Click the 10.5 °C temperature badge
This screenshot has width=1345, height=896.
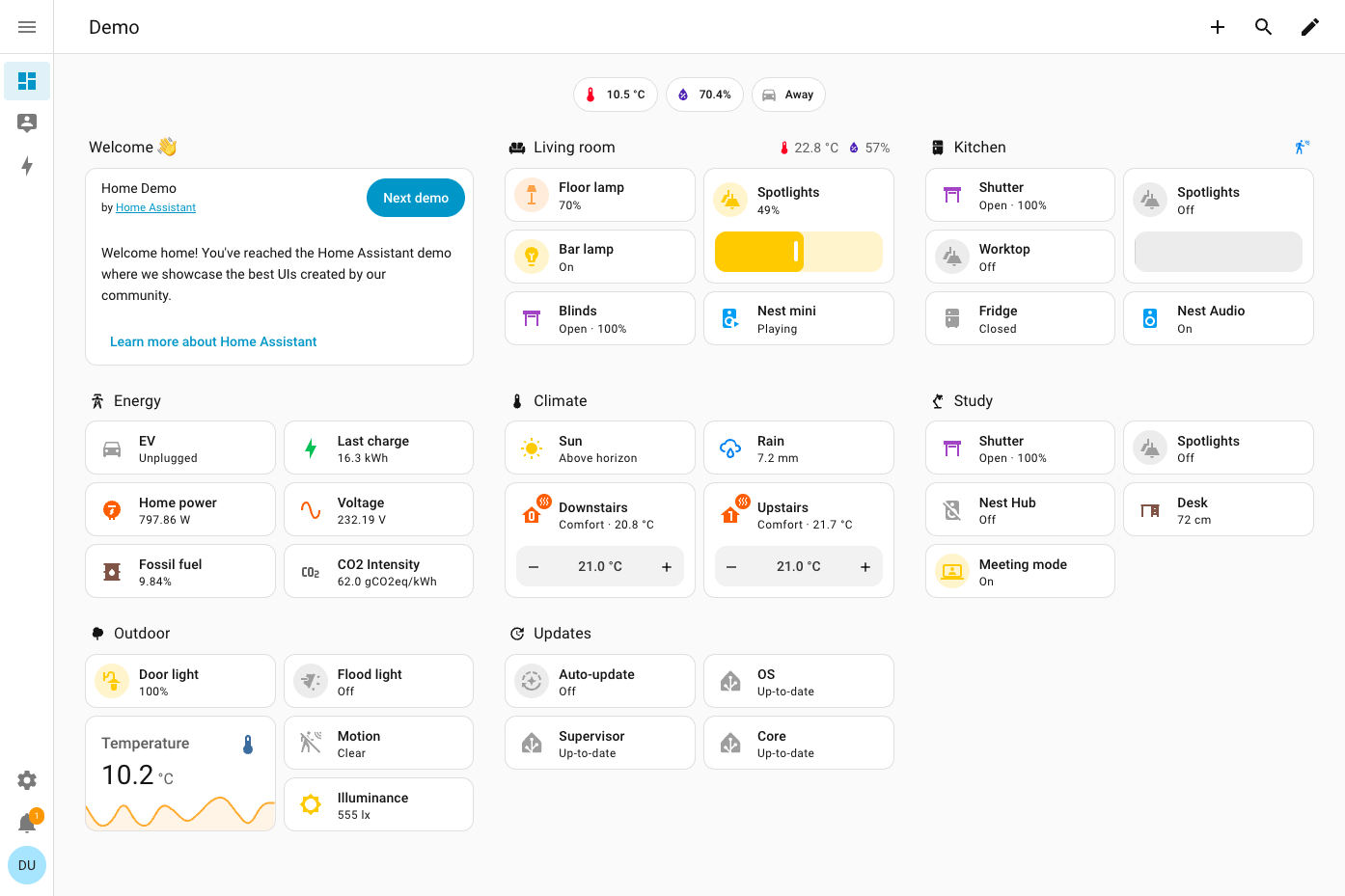click(616, 95)
